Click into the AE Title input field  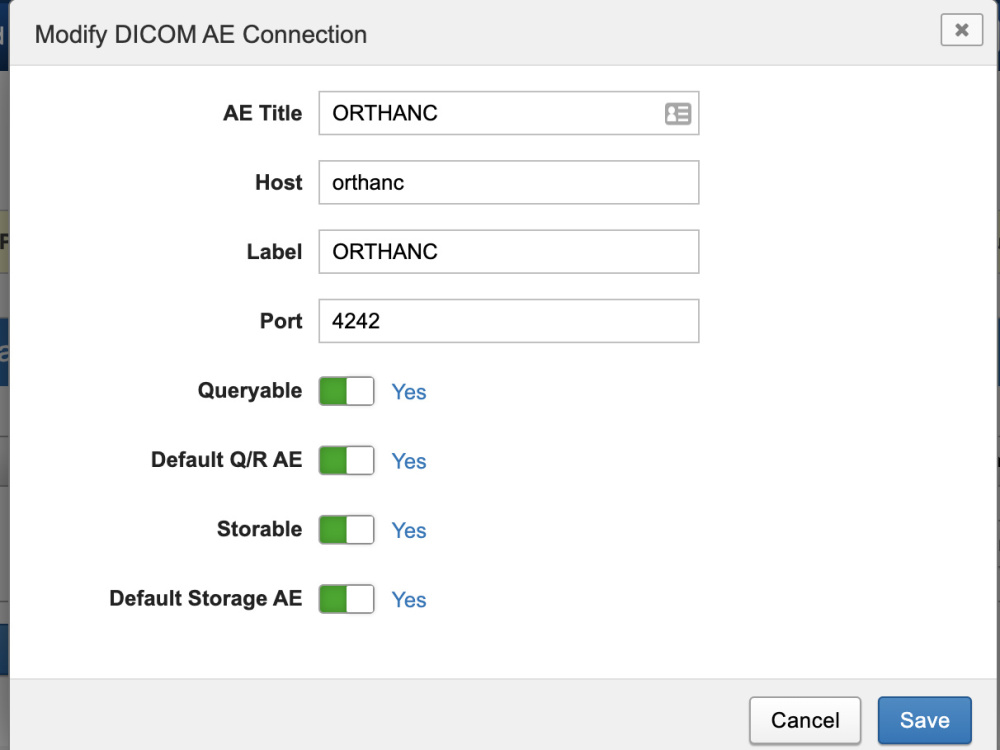(509, 113)
